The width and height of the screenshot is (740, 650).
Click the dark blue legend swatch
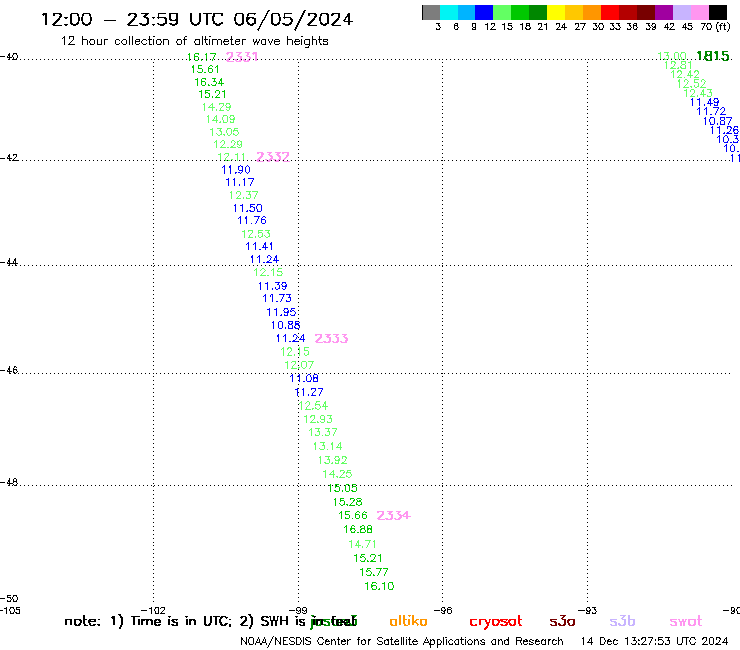coord(484,12)
